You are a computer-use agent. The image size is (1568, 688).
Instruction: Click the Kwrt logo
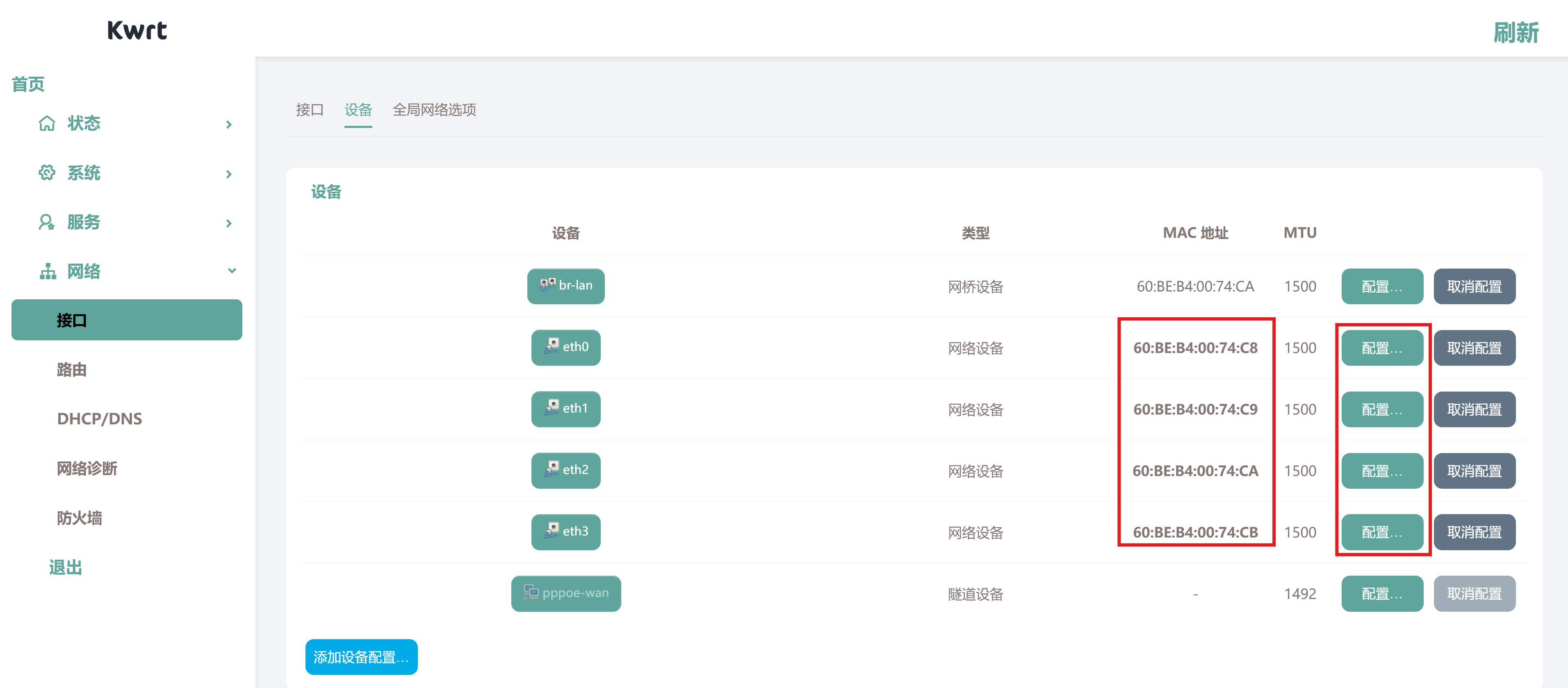[137, 30]
